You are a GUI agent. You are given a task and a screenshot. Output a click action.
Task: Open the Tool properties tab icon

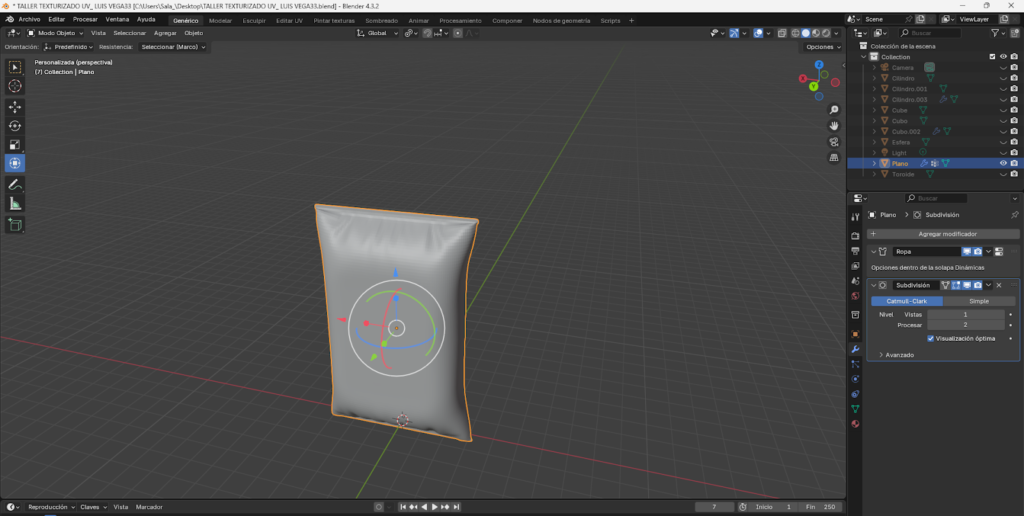(855, 217)
